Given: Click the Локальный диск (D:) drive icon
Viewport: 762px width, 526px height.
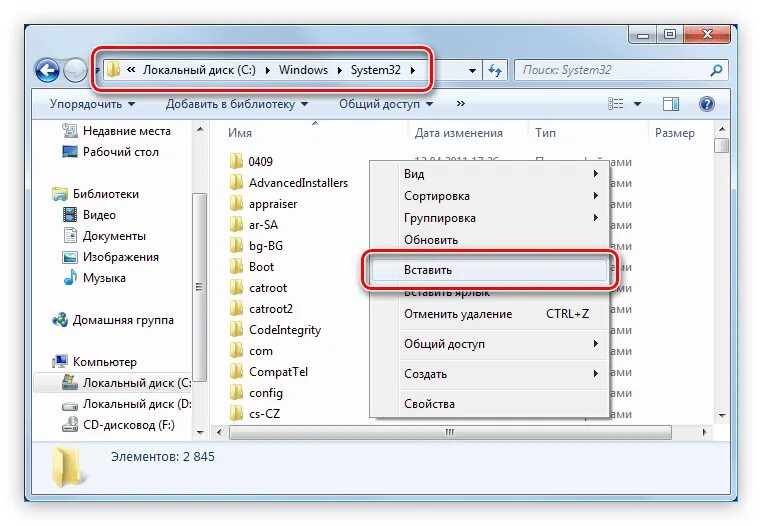Looking at the screenshot, I should click(x=70, y=405).
